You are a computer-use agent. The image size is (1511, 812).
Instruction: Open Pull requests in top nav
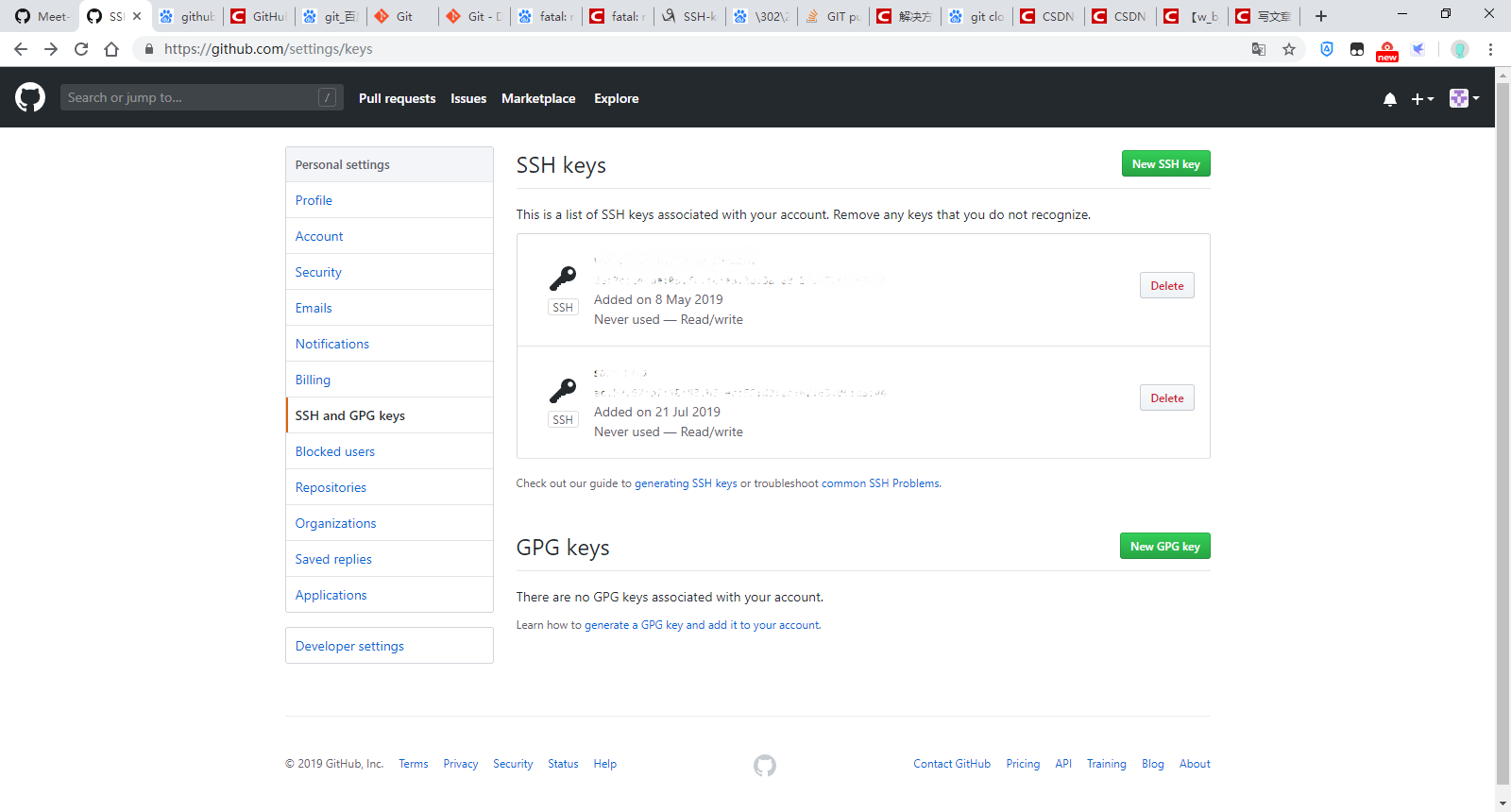397,98
